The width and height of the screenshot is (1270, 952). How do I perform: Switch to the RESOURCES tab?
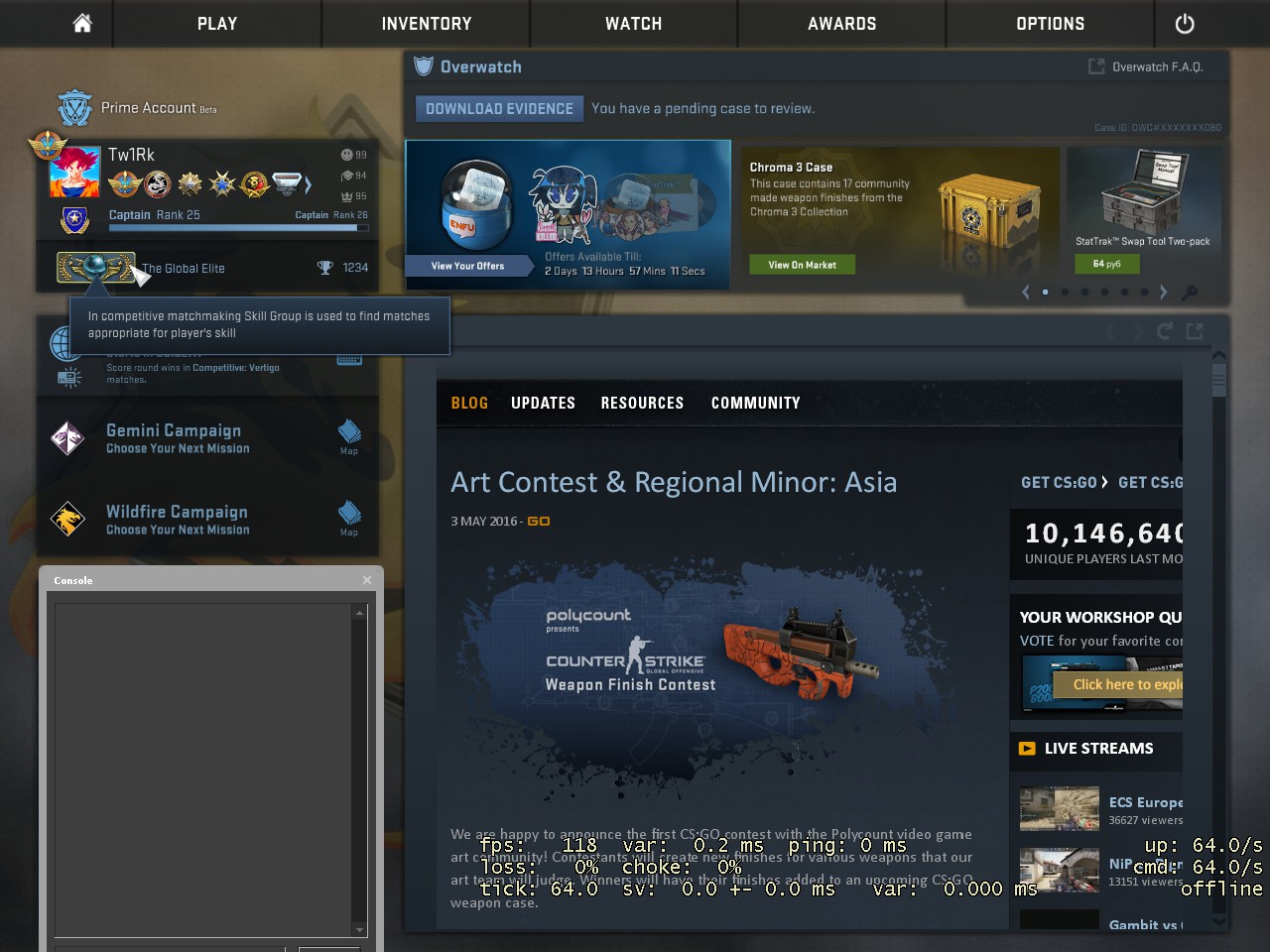[642, 403]
